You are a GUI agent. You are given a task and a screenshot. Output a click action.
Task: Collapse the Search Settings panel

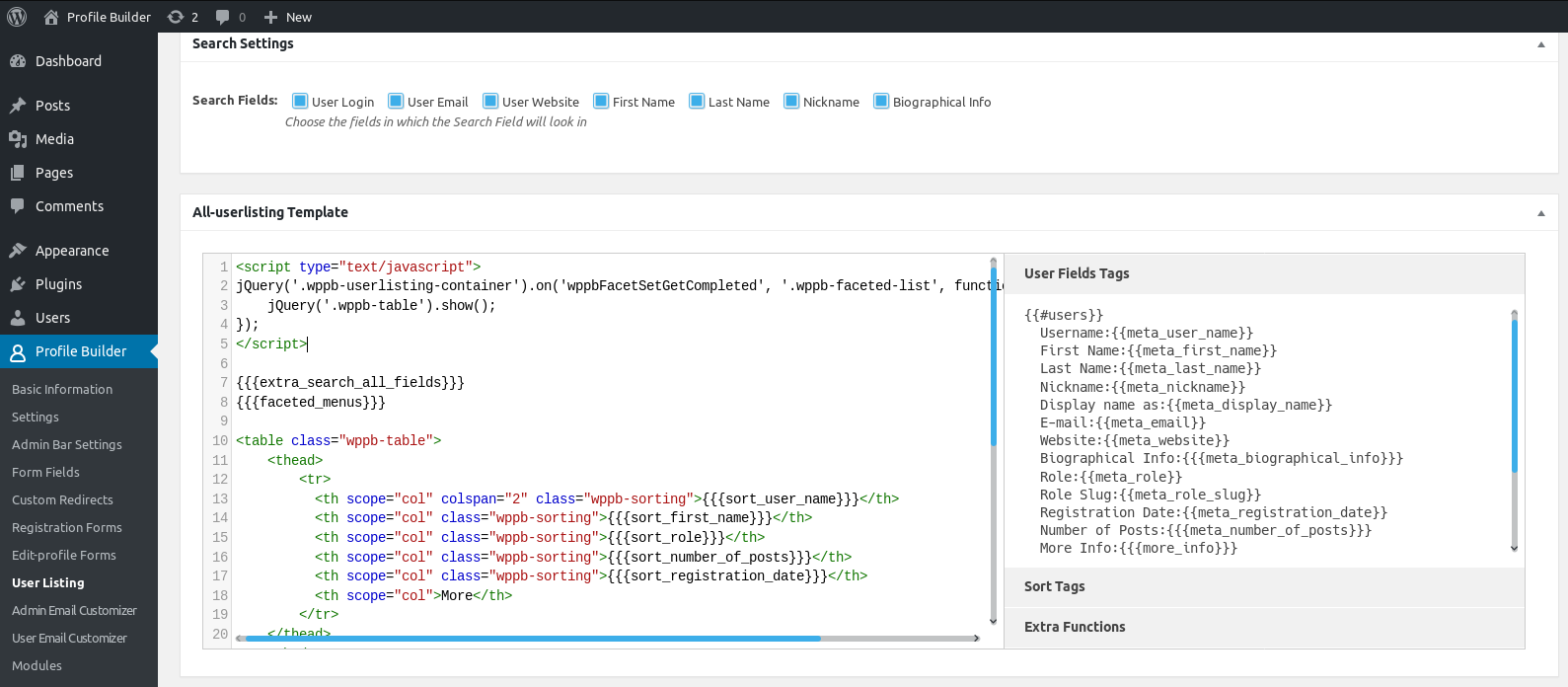click(1540, 44)
